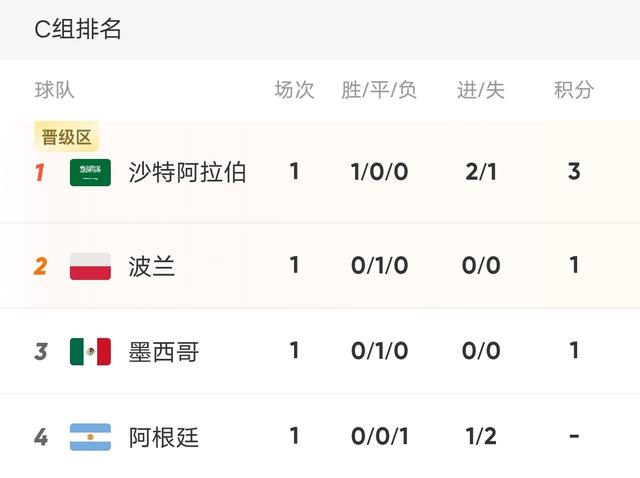This screenshot has width=640, height=478.
Task: Tap the Saudi Arabia flag icon
Action: click(x=90, y=172)
